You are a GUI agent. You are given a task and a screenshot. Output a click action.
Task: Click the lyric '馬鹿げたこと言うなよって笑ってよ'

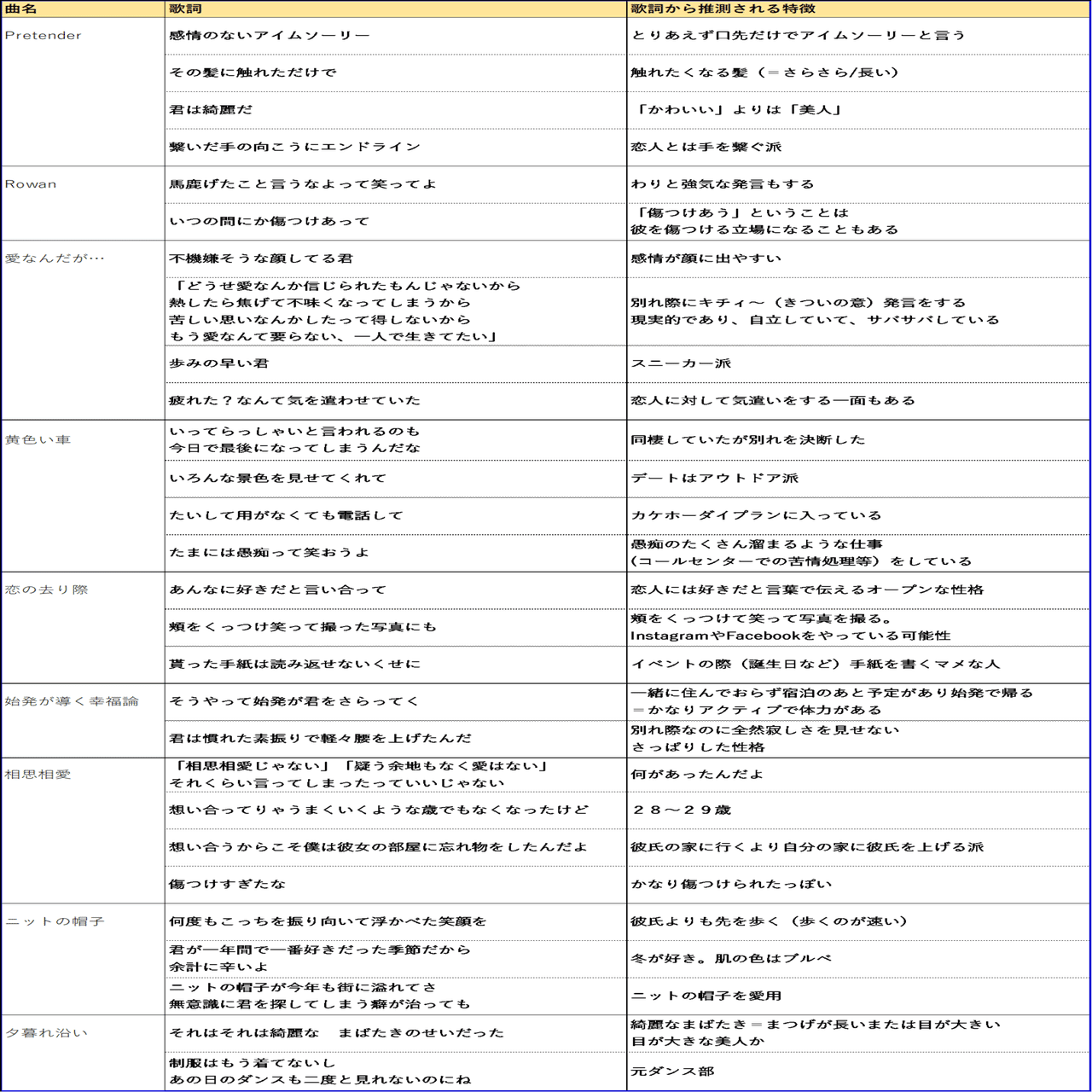pos(396,184)
